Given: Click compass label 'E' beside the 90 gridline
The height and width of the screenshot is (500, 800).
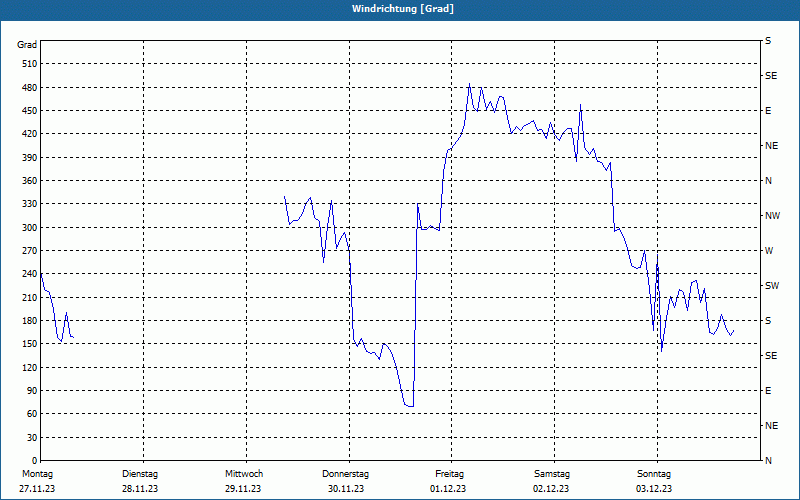Looking at the screenshot, I should click(768, 391).
